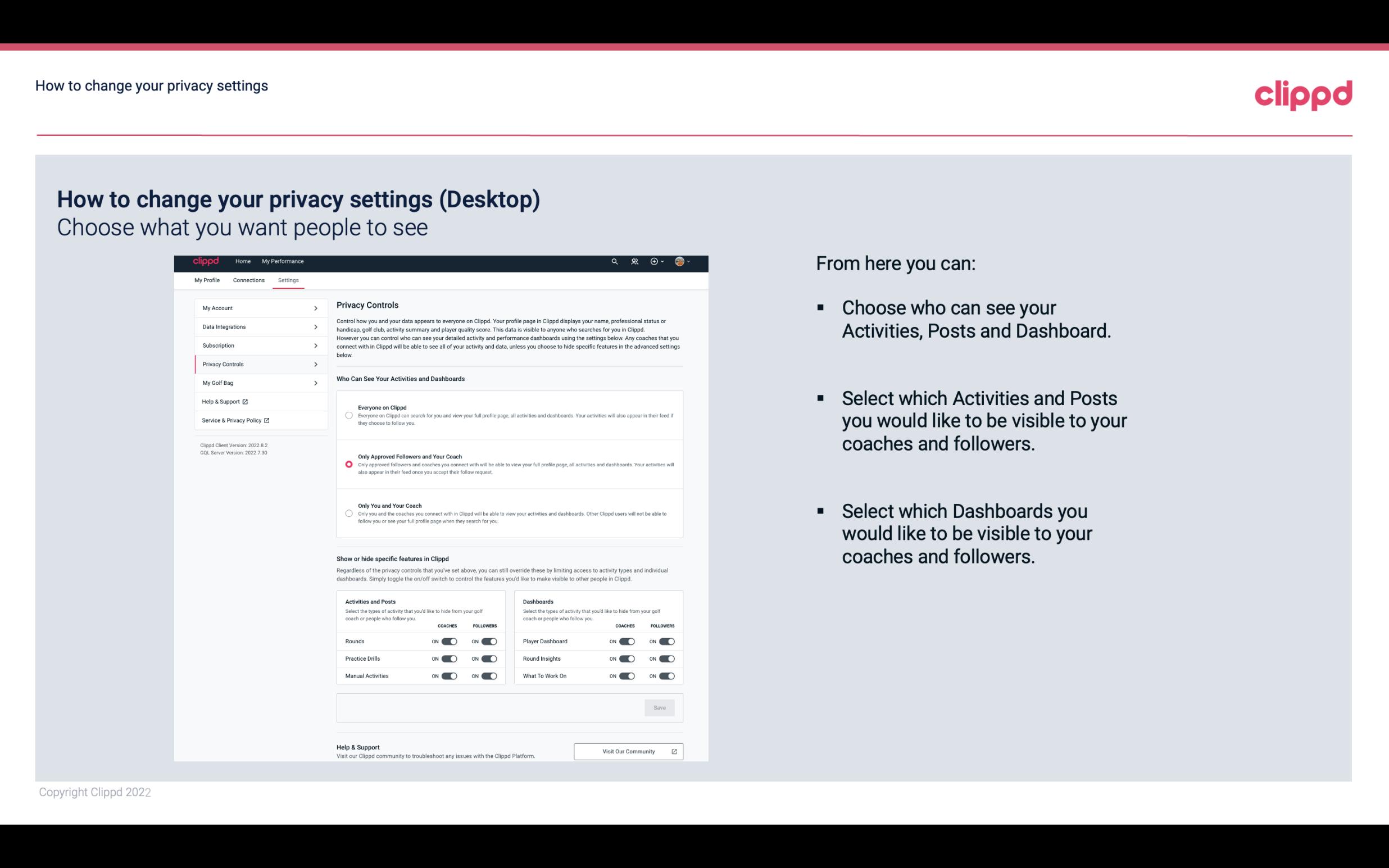The image size is (1389, 868).
Task: Toggle Rounds visibility for Followers
Action: tap(488, 641)
